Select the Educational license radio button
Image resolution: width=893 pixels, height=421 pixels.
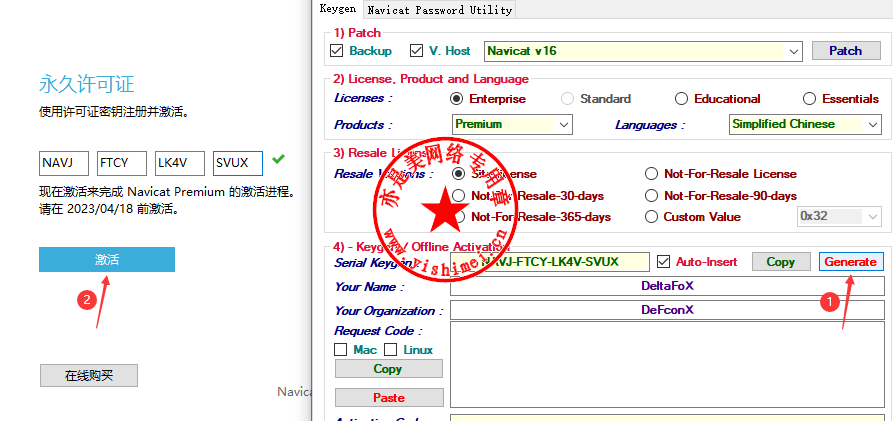[681, 99]
